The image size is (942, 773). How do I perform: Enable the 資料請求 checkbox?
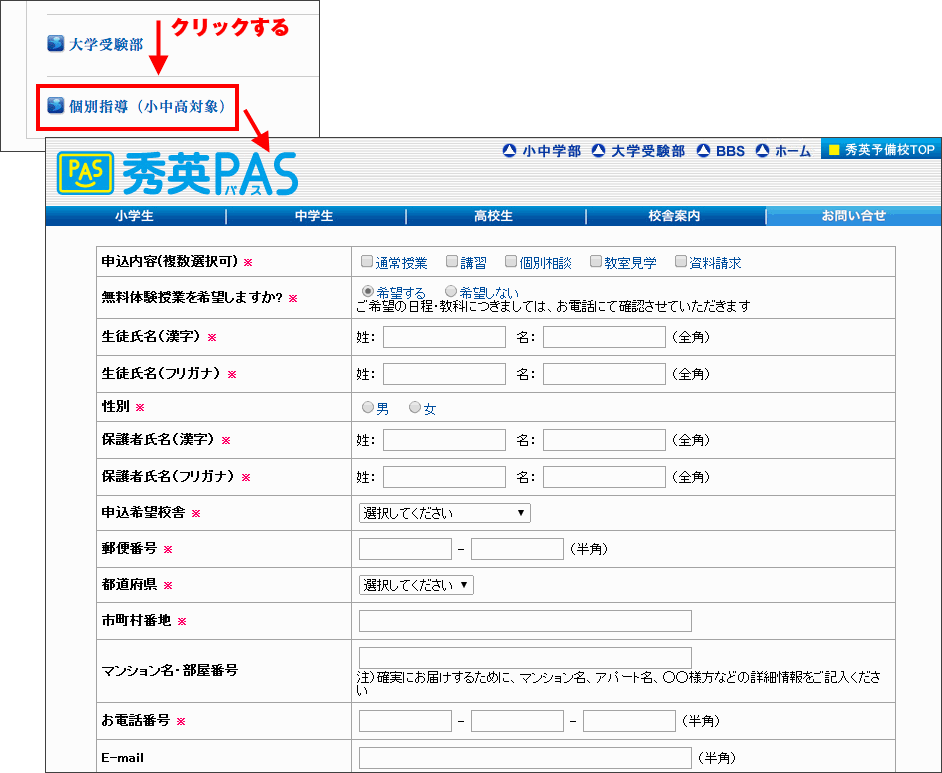tap(682, 262)
